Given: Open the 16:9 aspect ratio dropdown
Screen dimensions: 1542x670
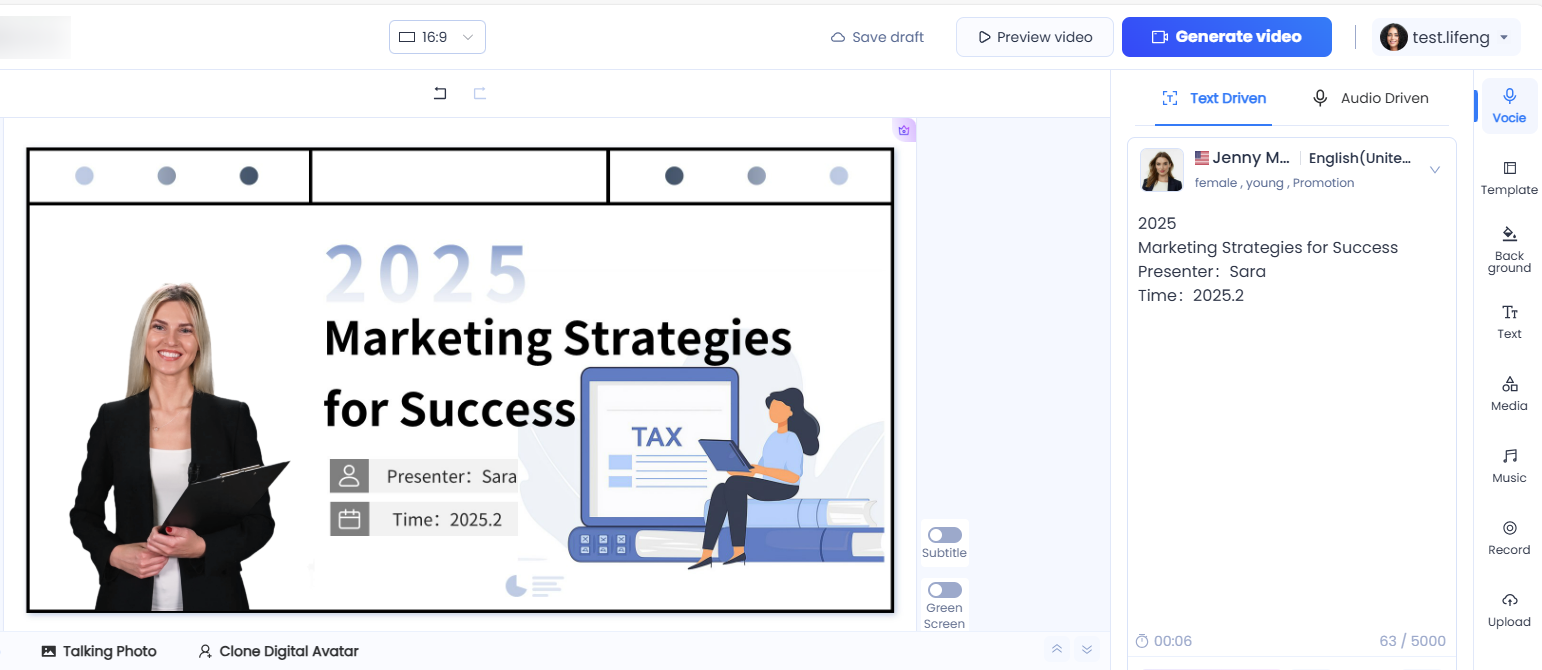Looking at the screenshot, I should point(437,37).
